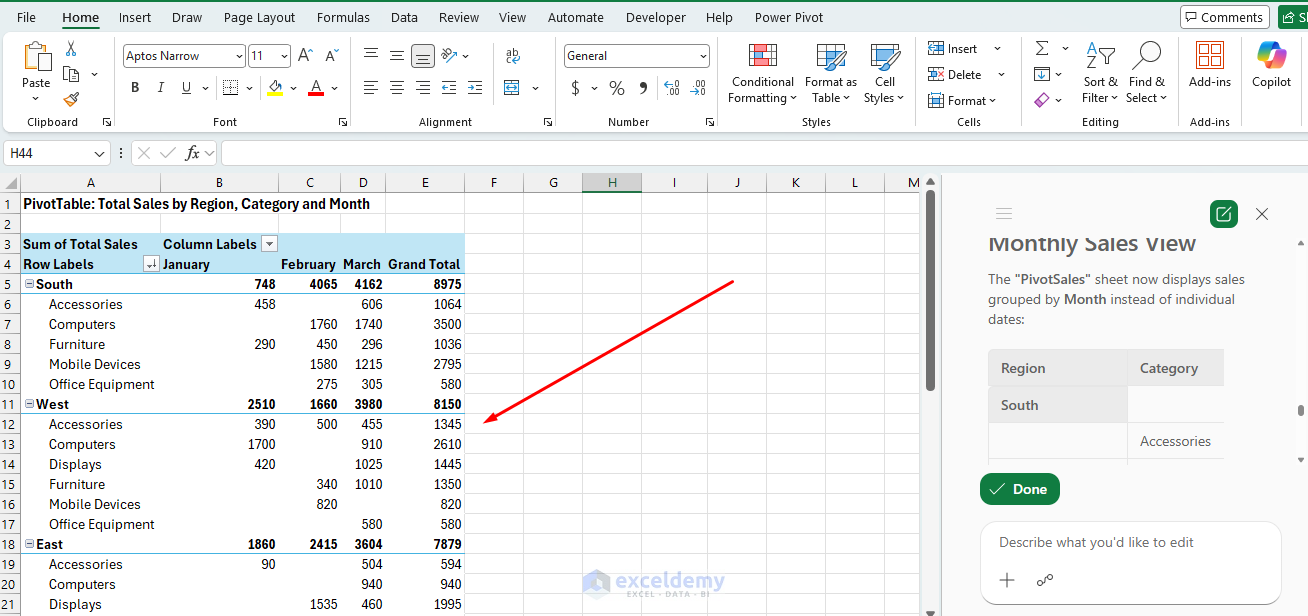This screenshot has width=1308, height=616.
Task: Open the Data ribbon tab
Action: 404,17
